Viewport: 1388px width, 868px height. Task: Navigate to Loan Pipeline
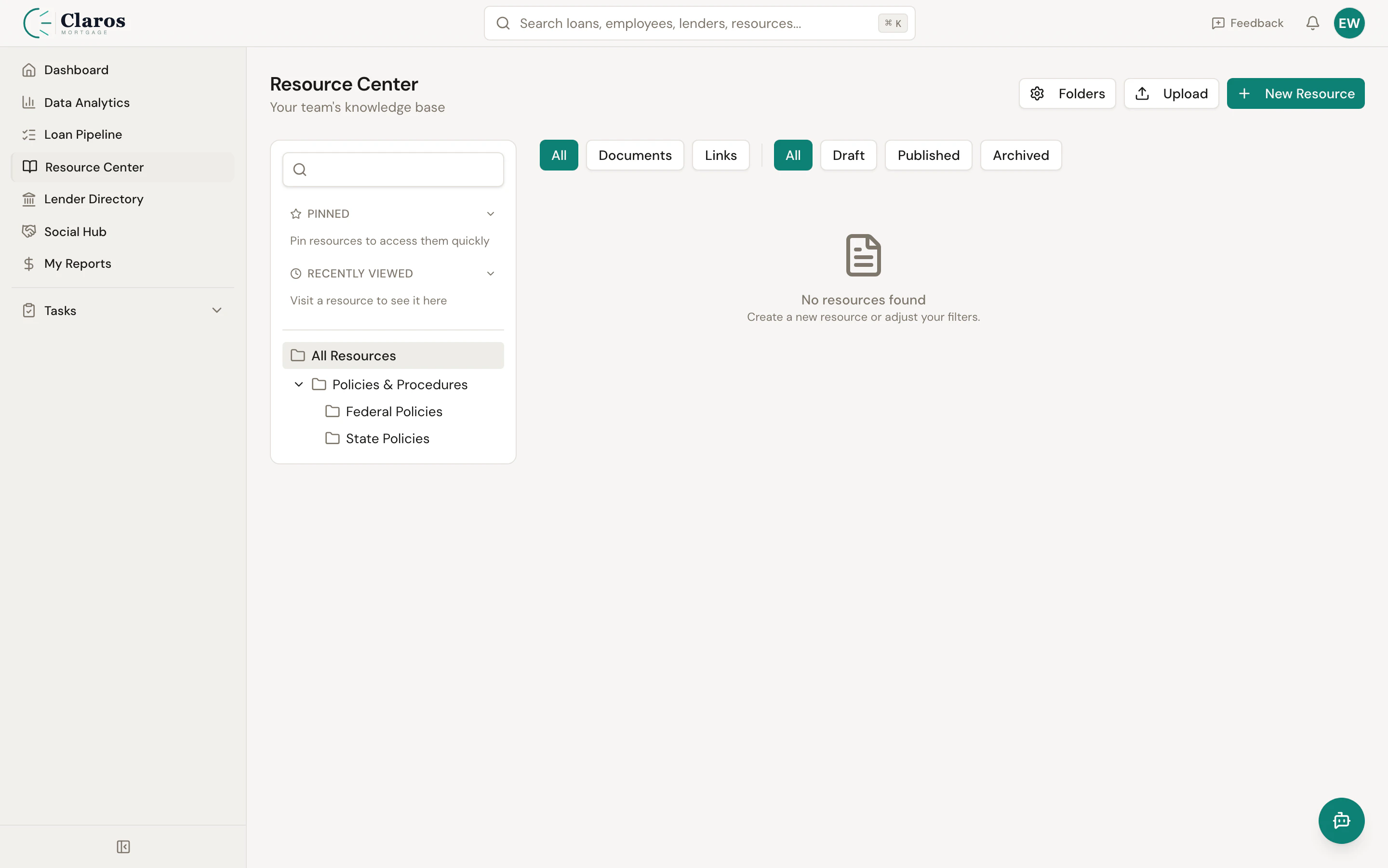pyautogui.click(x=122, y=134)
